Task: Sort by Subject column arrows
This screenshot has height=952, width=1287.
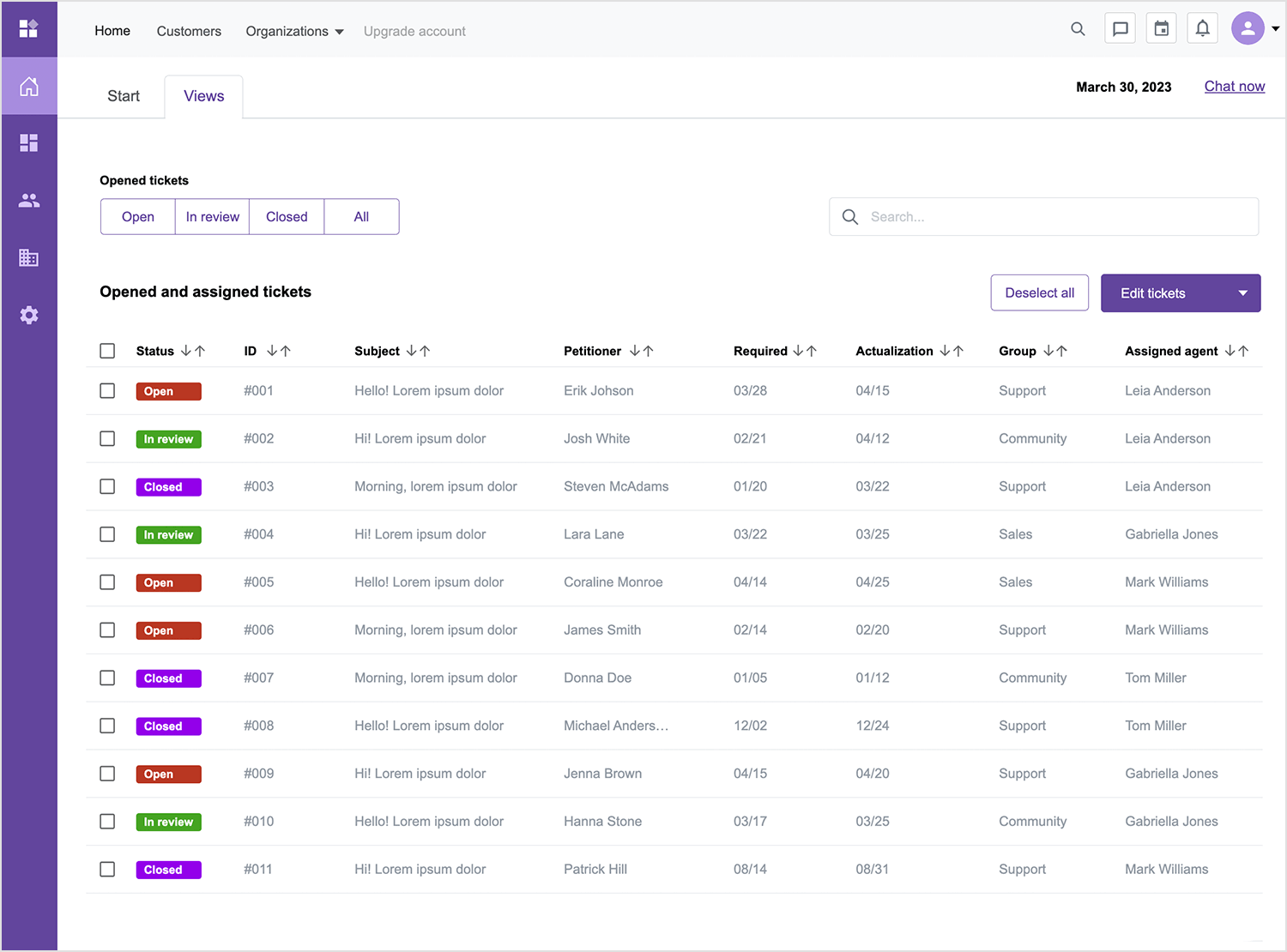Action: [418, 351]
